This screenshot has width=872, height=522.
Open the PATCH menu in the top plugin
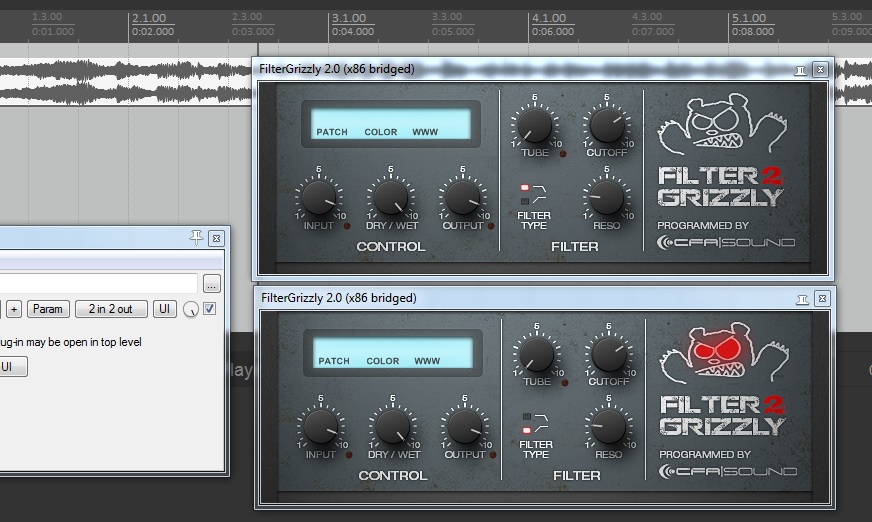click(332, 132)
